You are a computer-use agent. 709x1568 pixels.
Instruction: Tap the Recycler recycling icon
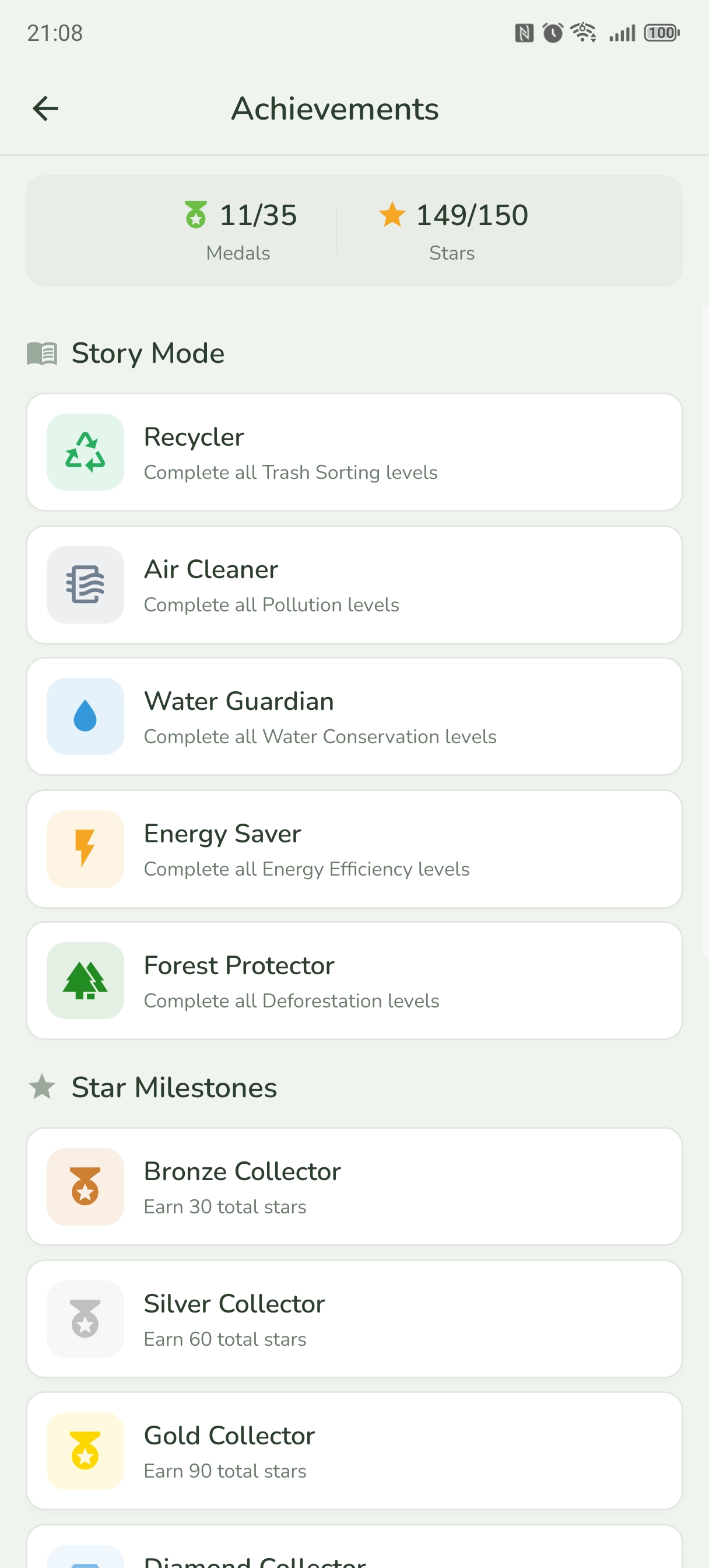(x=85, y=452)
